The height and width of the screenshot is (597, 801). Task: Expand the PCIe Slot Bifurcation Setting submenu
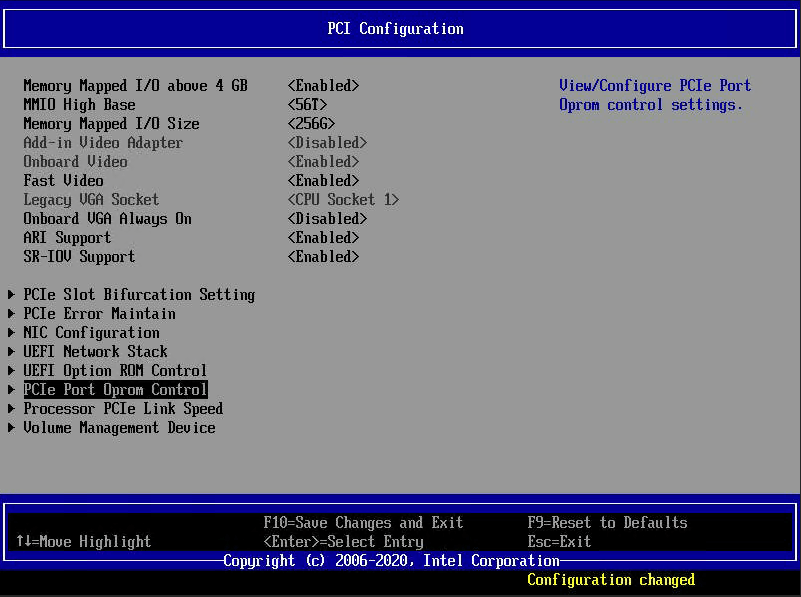click(139, 294)
